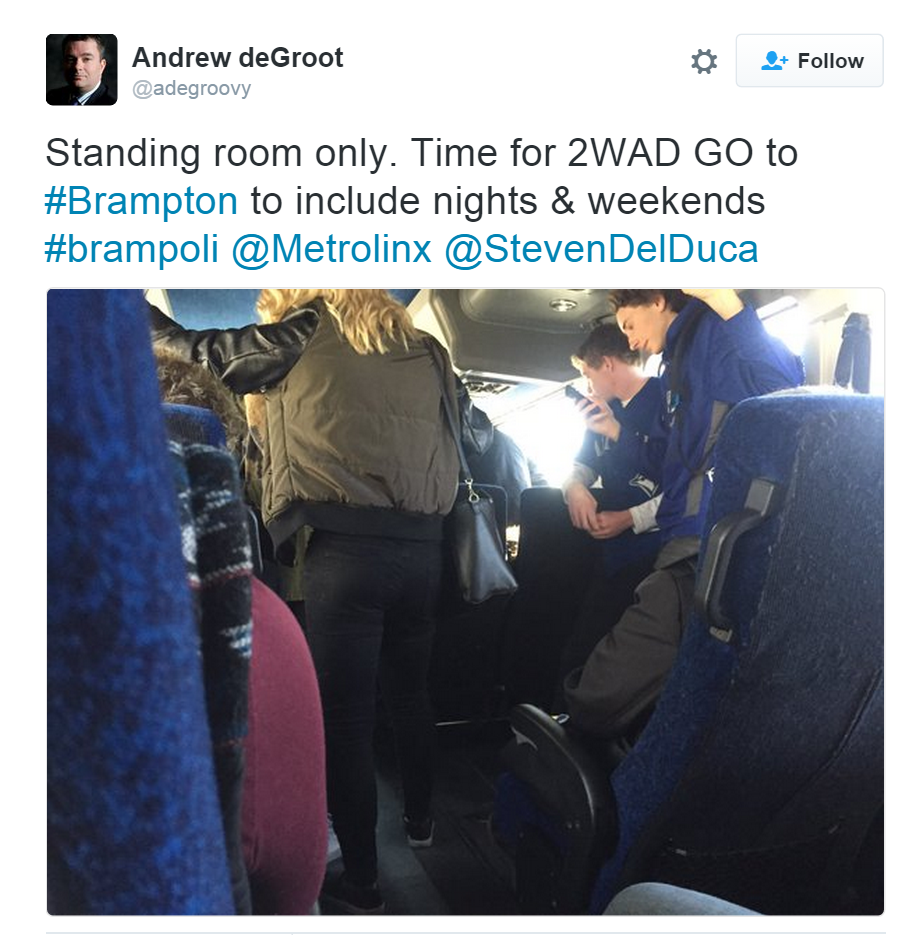The width and height of the screenshot is (911, 935).
Task: Select the text 'to include nights & weekends'
Action: point(507,201)
